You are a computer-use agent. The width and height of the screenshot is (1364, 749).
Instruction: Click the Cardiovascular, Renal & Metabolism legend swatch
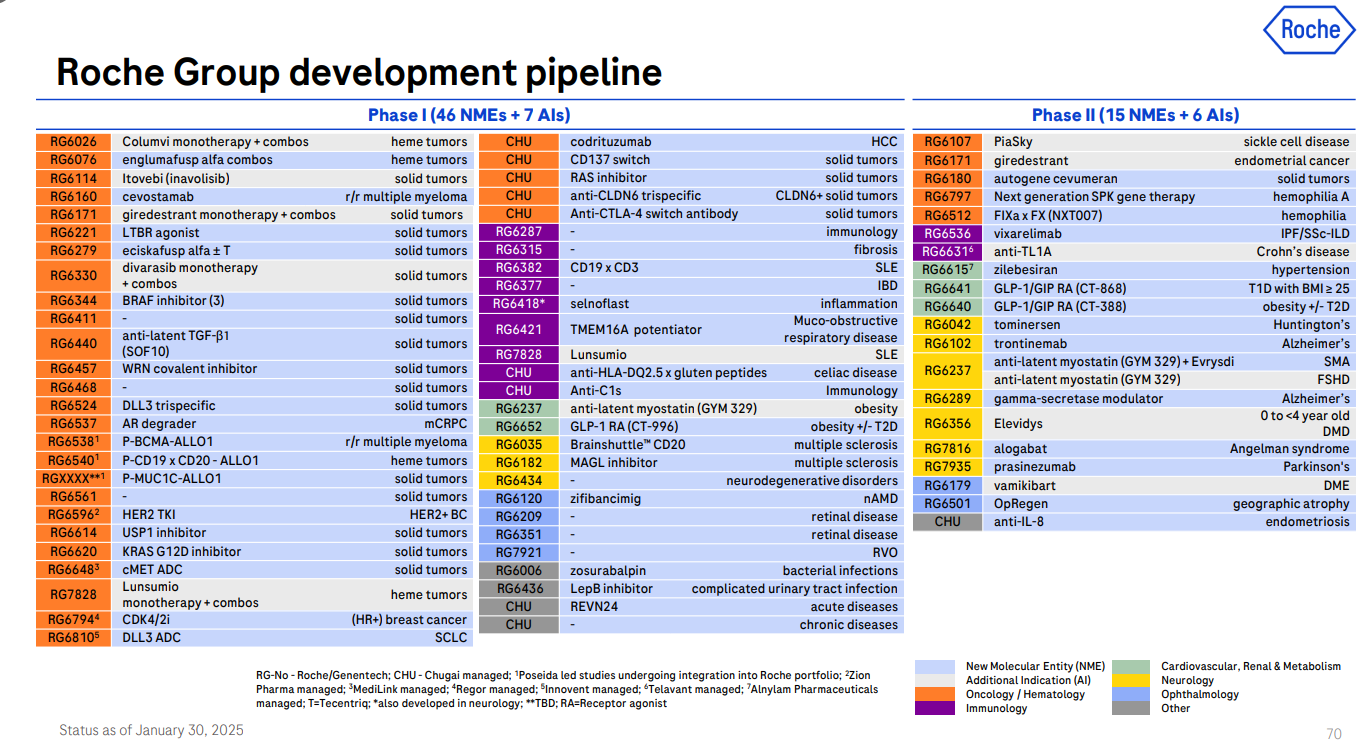point(1131,666)
